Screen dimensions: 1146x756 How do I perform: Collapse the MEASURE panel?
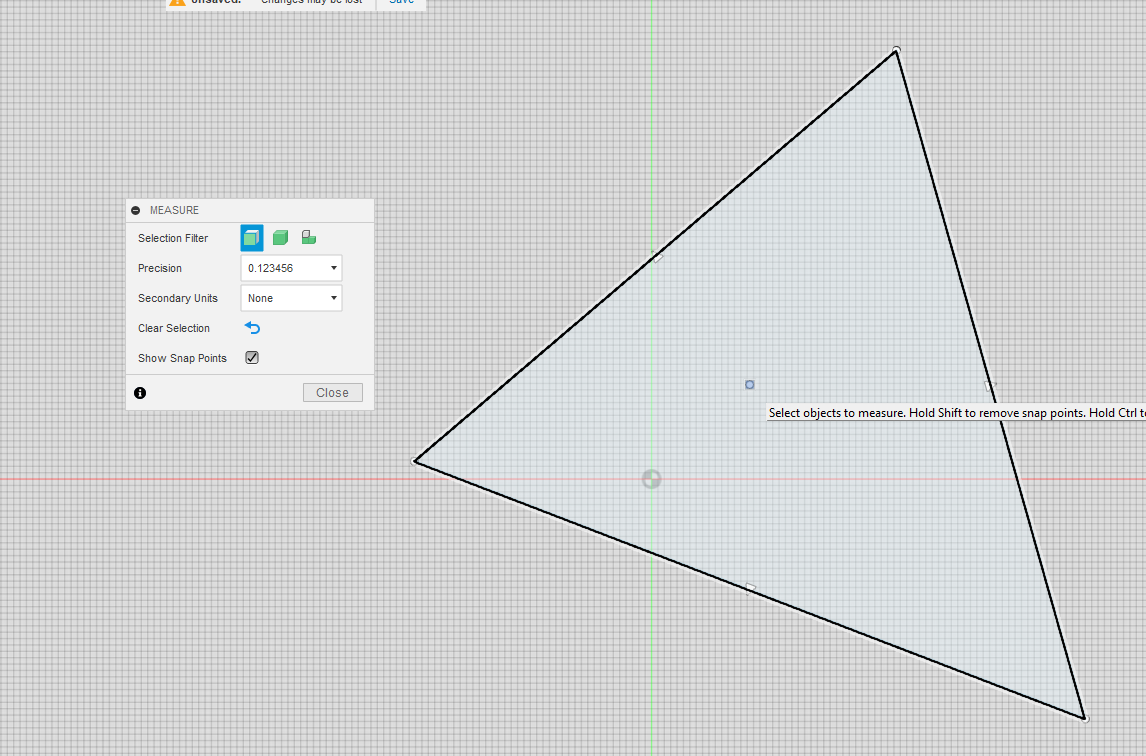click(136, 210)
